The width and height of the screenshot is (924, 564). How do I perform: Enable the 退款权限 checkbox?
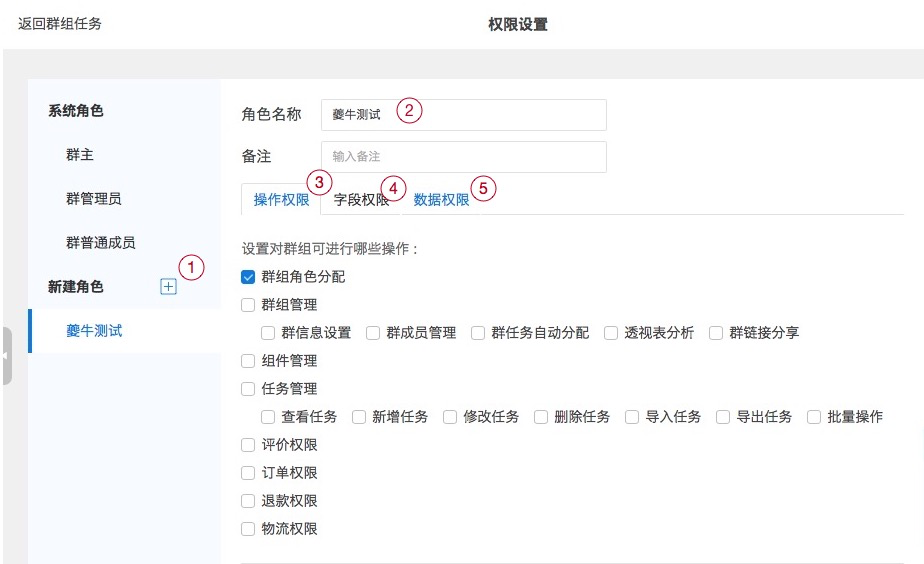(x=249, y=501)
